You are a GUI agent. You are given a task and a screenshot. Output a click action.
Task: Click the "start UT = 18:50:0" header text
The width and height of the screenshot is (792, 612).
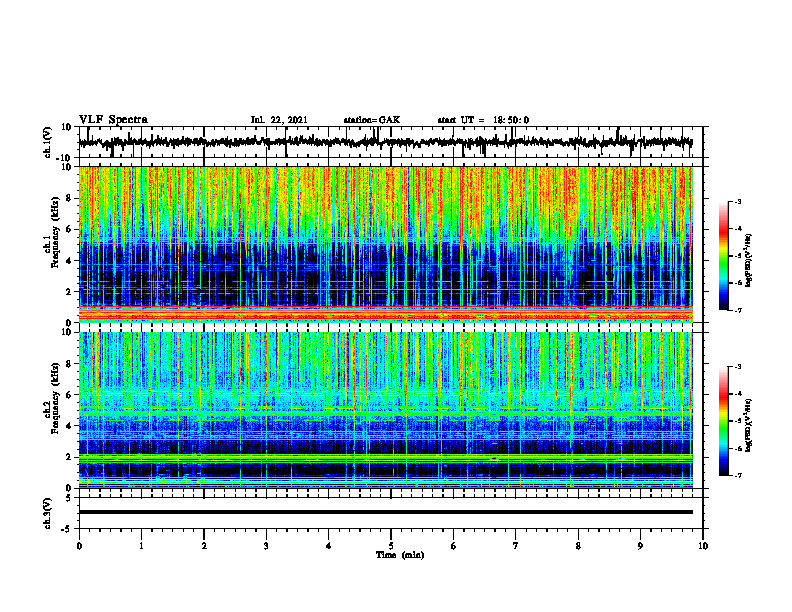pos(483,120)
